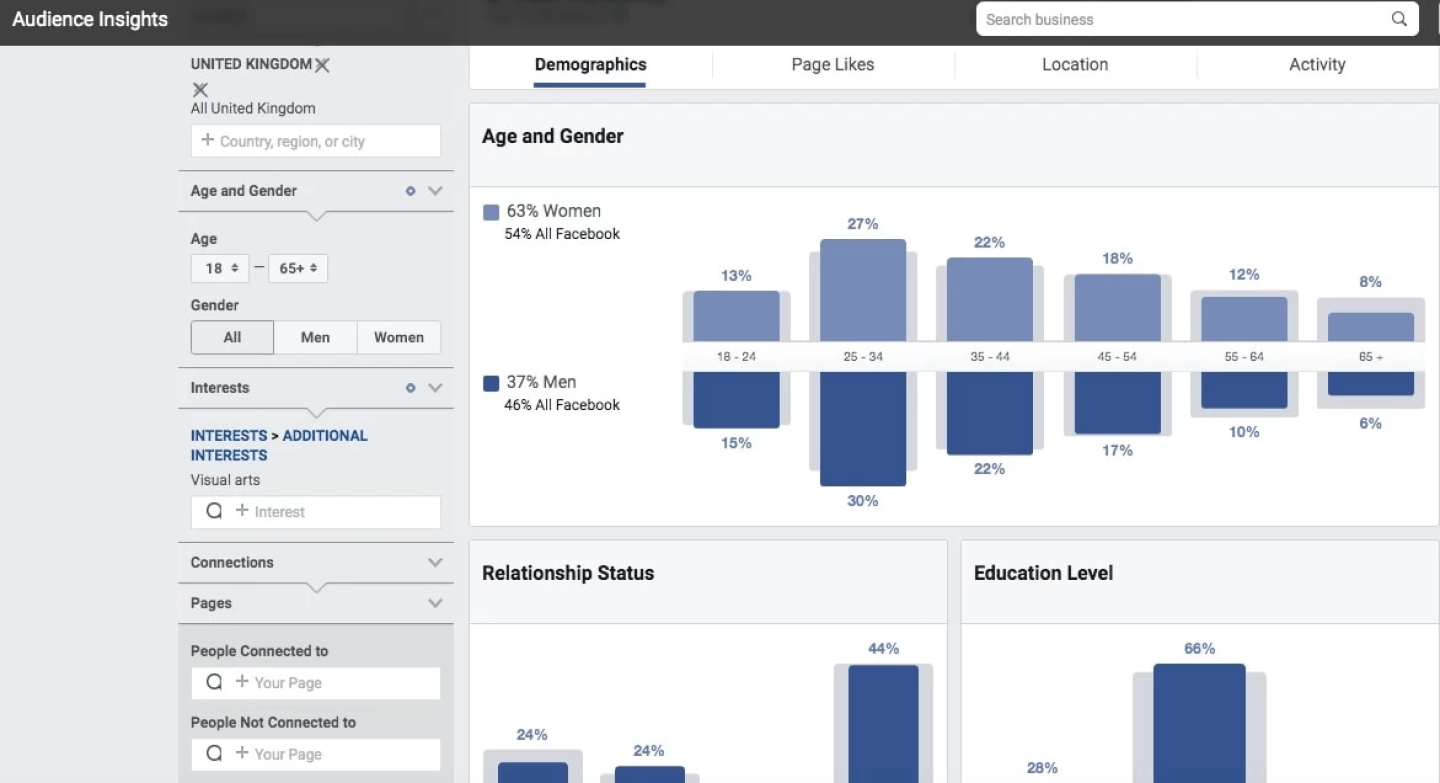Screen dimensions: 1440x783
Task: Click the search icon in Interest field
Action: click(214, 511)
